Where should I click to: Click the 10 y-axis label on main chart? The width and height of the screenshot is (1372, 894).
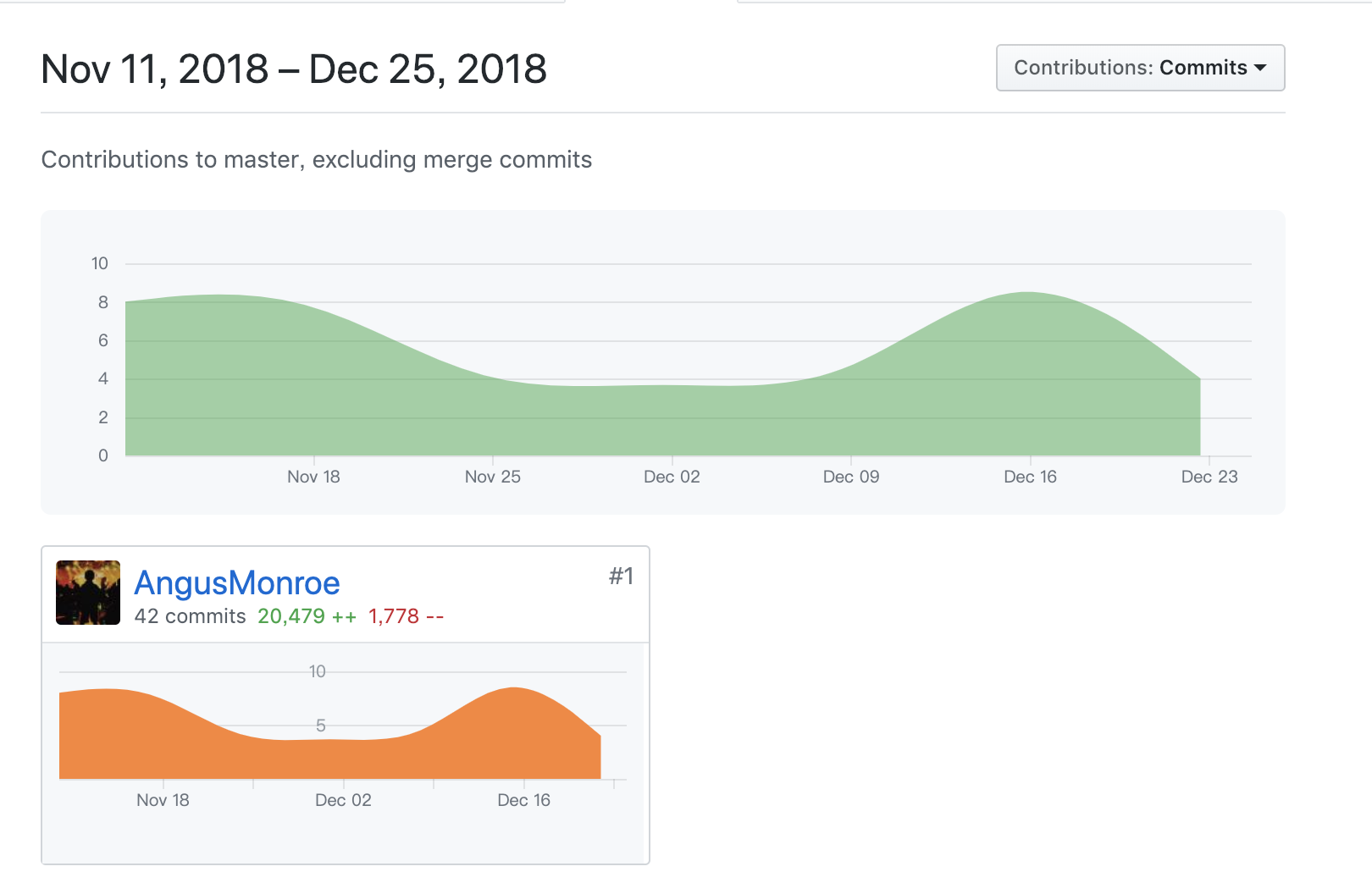click(x=100, y=263)
